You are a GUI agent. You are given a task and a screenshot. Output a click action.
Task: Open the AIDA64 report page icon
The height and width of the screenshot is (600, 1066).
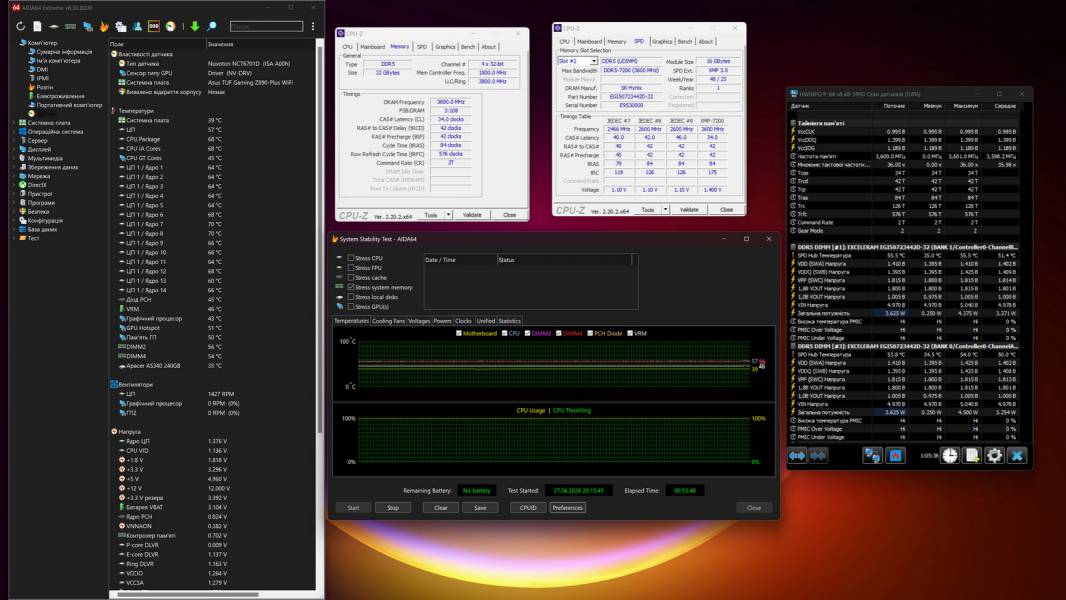tap(37, 26)
